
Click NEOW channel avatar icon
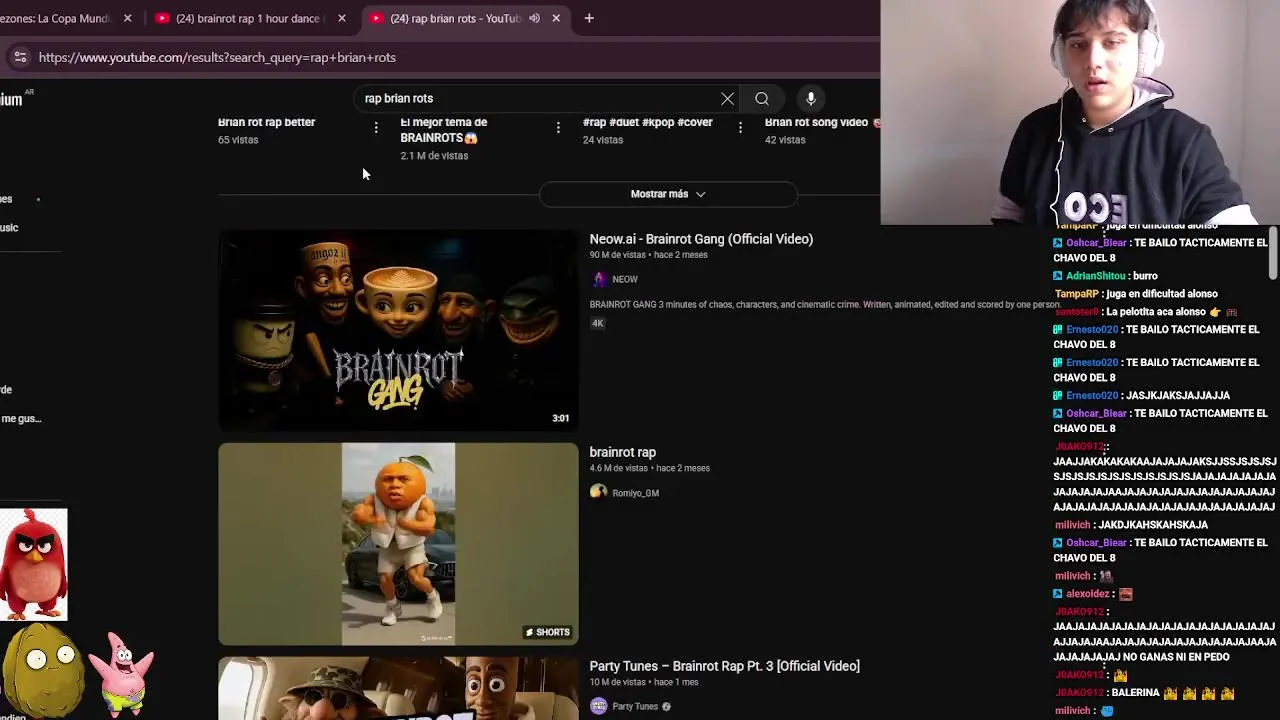point(599,279)
